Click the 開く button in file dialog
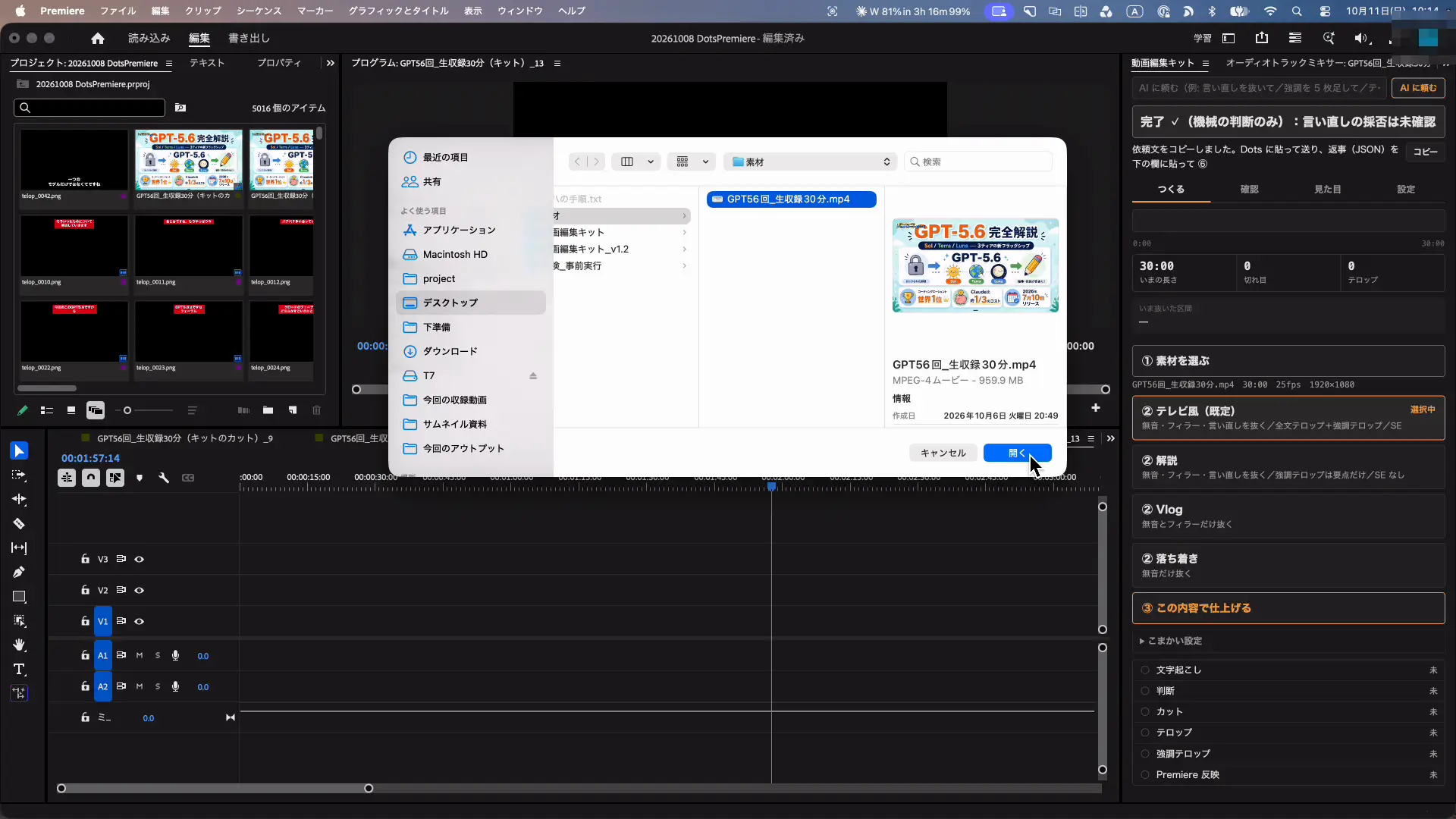 coord(1017,453)
